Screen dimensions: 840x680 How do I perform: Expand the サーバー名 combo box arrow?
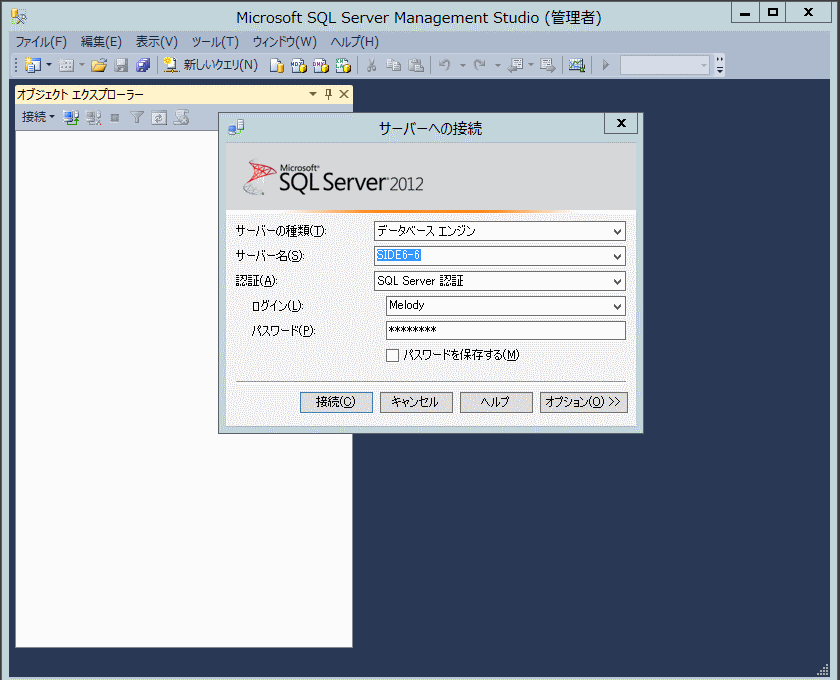click(617, 257)
